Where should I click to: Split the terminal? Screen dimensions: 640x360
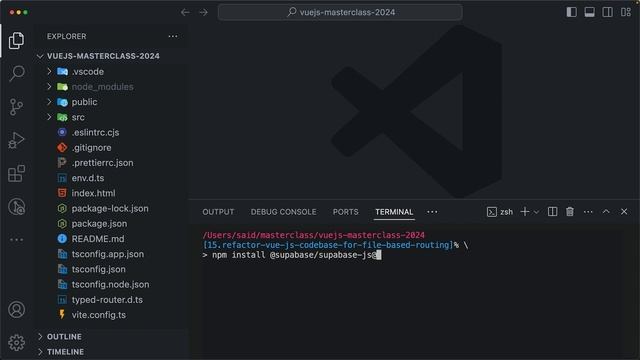tap(552, 211)
